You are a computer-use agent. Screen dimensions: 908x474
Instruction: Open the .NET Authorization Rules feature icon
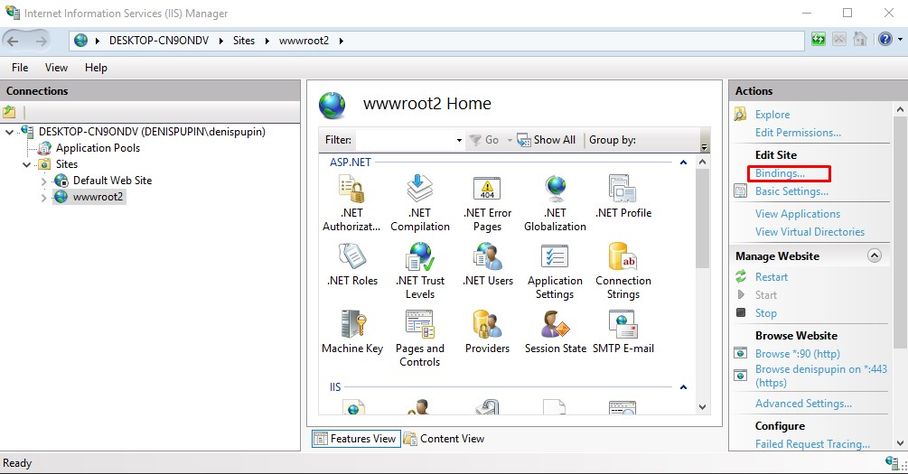(x=352, y=203)
